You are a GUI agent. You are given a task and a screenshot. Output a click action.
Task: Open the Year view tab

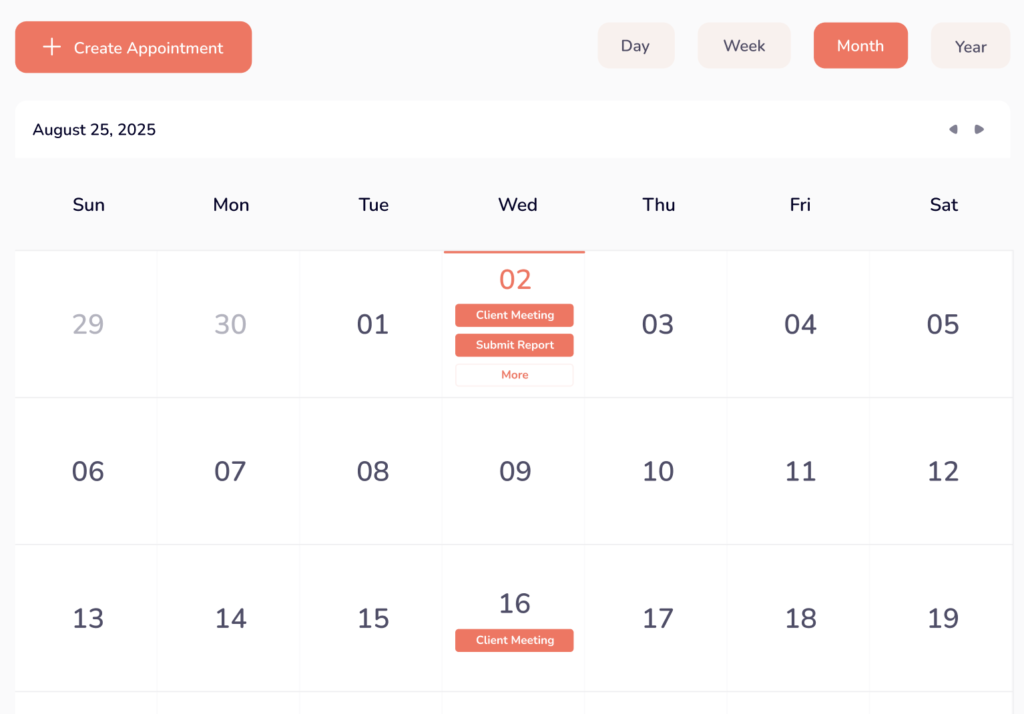970,46
